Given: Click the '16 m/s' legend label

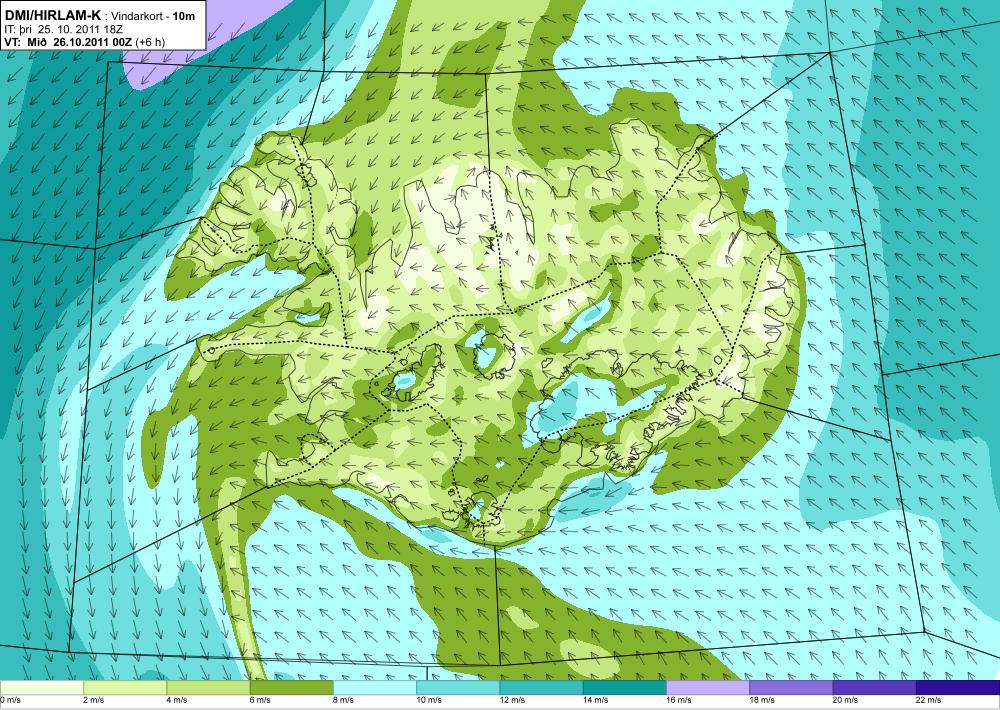Looking at the screenshot, I should click(x=679, y=700).
